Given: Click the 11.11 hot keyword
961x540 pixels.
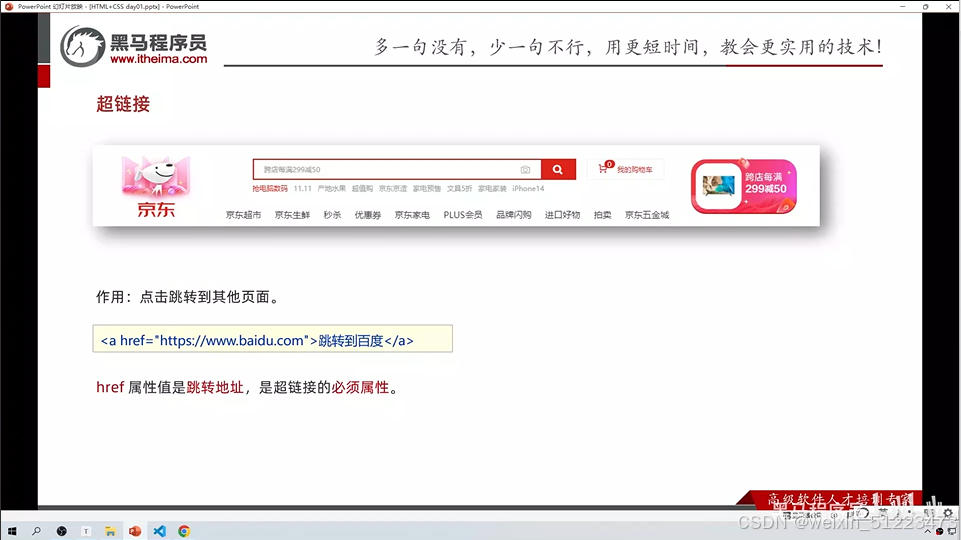Looking at the screenshot, I should 302,188.
